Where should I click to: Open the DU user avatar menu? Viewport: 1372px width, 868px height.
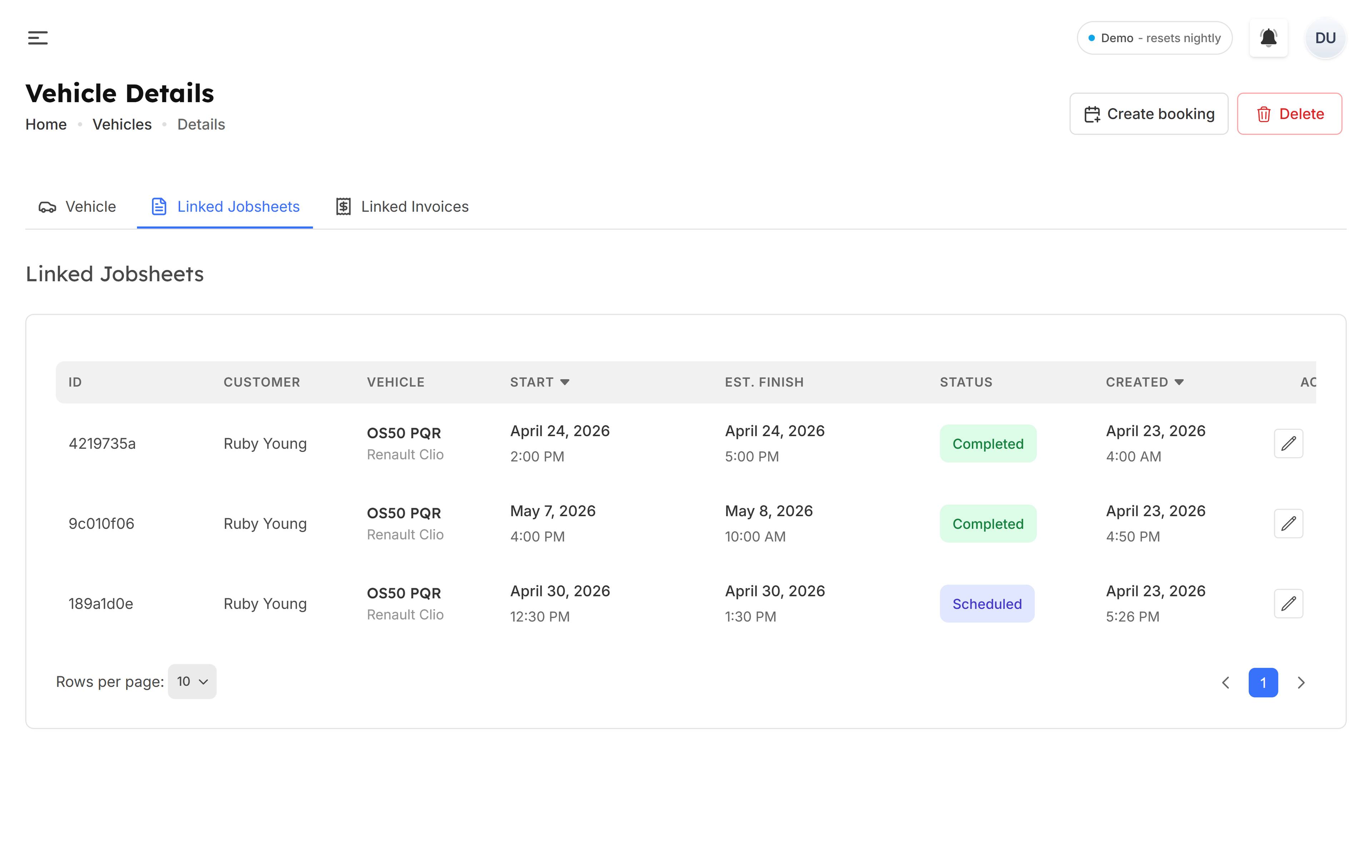coord(1325,38)
